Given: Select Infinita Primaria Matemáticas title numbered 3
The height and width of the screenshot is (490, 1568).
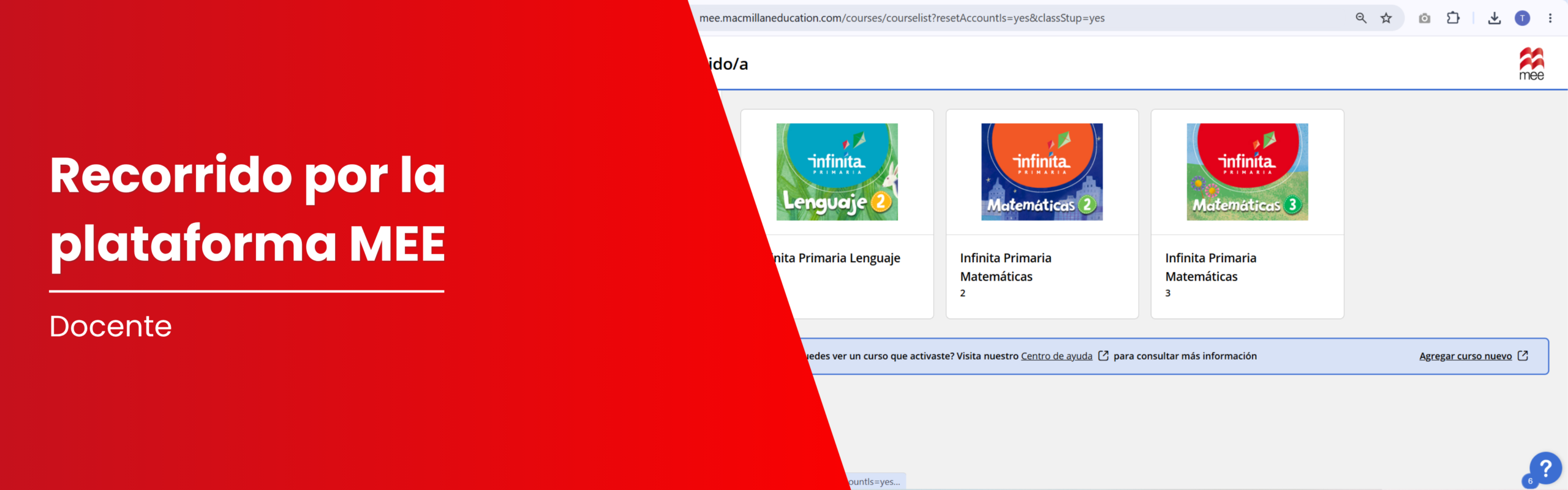Looking at the screenshot, I should click(1211, 267).
